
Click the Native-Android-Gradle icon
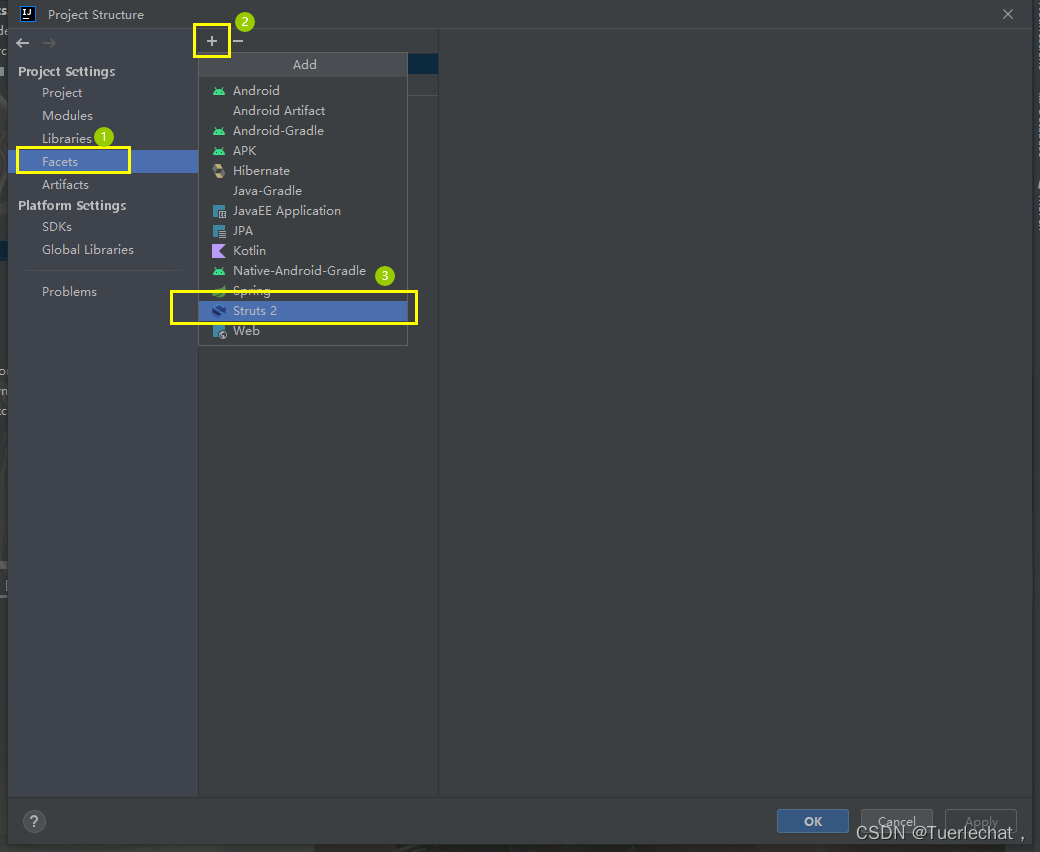pyautogui.click(x=219, y=271)
